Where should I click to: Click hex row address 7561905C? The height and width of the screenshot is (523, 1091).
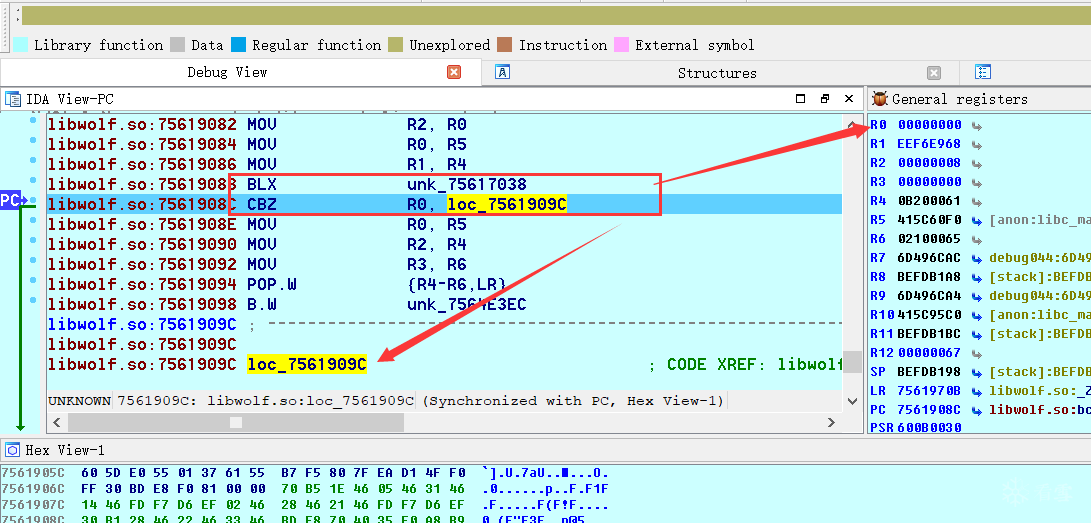pos(33,473)
